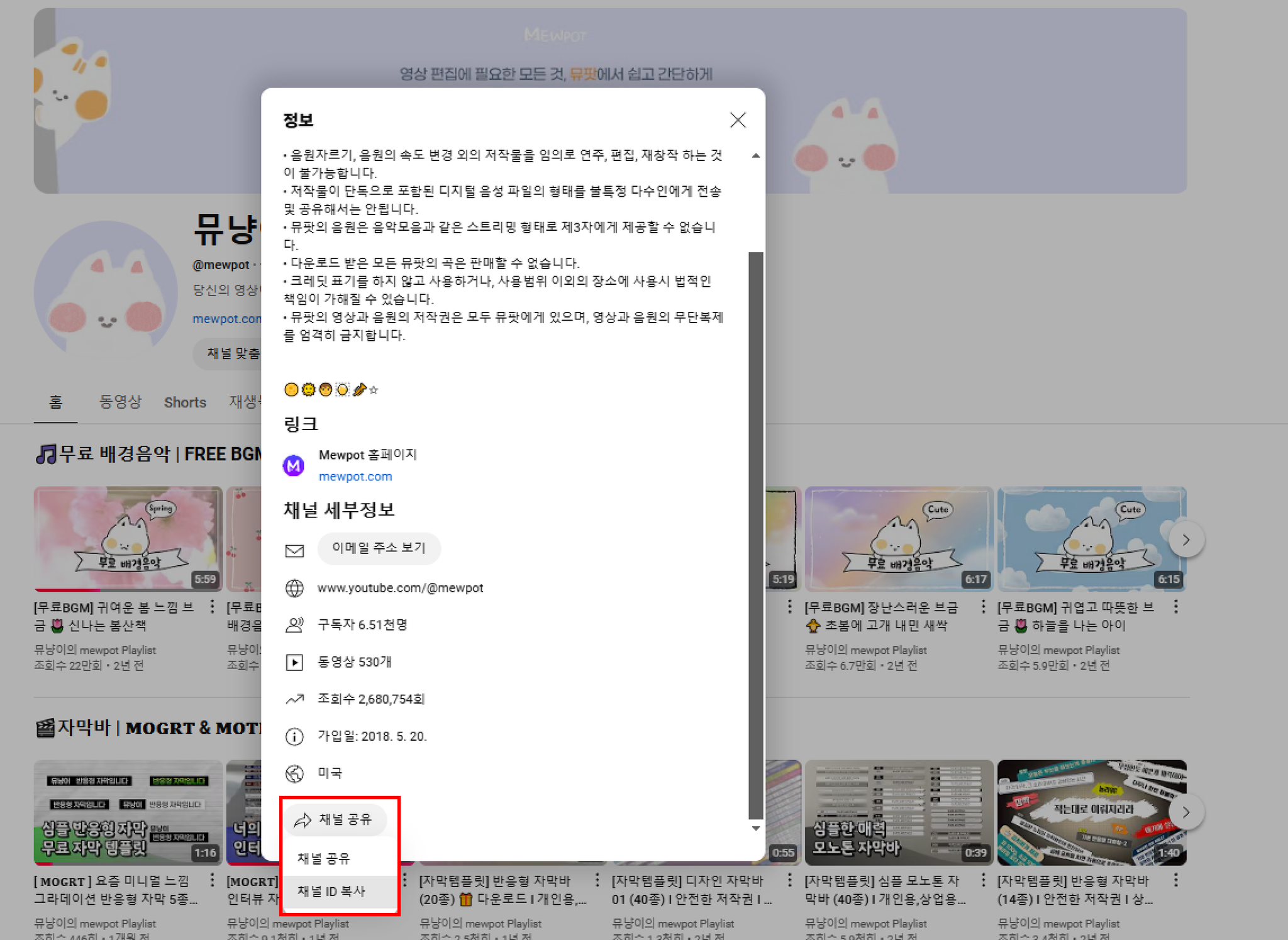Open the 무료 배경음악 | FREE BGM section title
Image resolution: width=1288 pixels, height=940 pixels.
(148, 453)
